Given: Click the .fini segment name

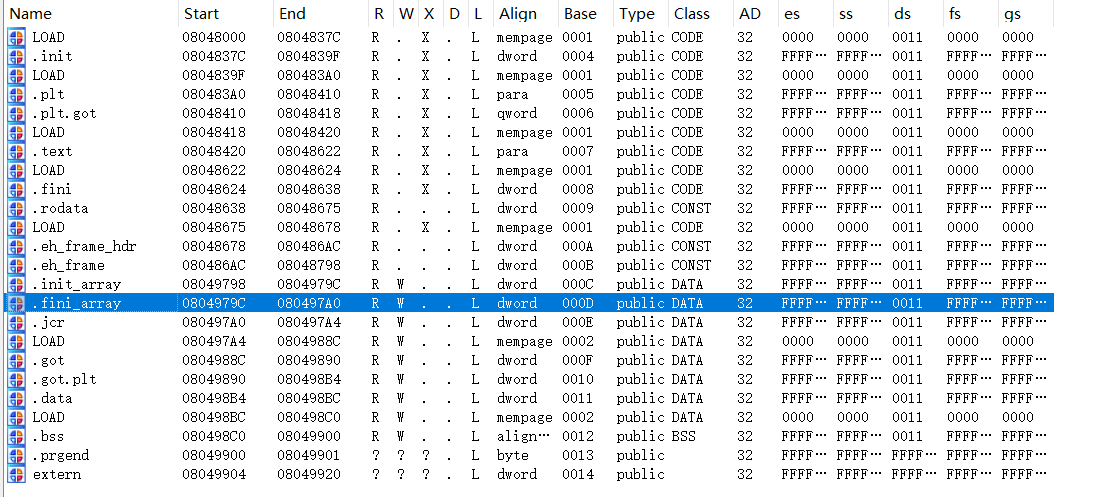Looking at the screenshot, I should coord(52,190).
